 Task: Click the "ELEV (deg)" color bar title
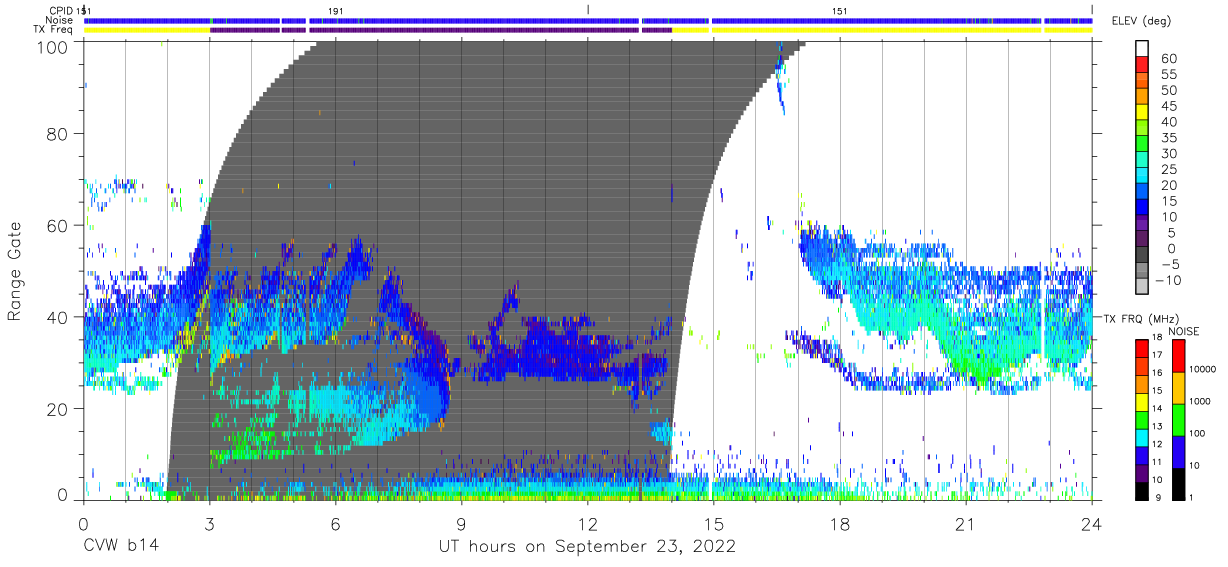1141,21
